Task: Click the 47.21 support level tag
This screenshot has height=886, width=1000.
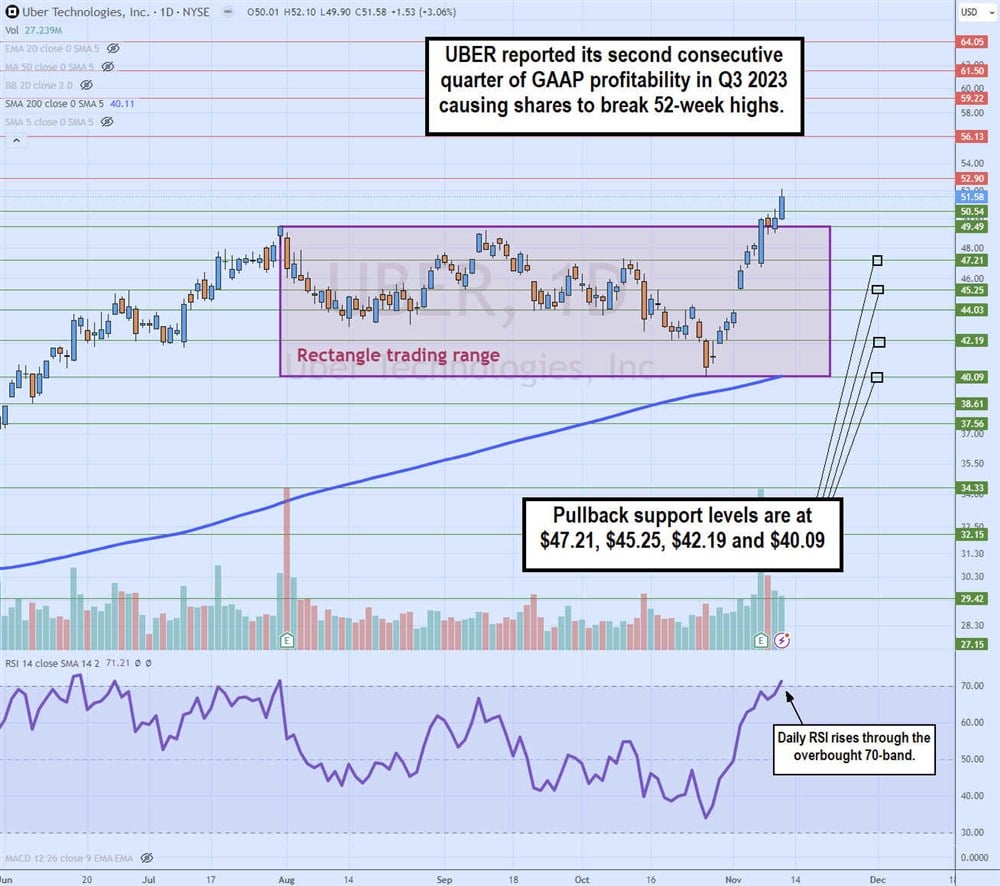Action: (x=972, y=260)
